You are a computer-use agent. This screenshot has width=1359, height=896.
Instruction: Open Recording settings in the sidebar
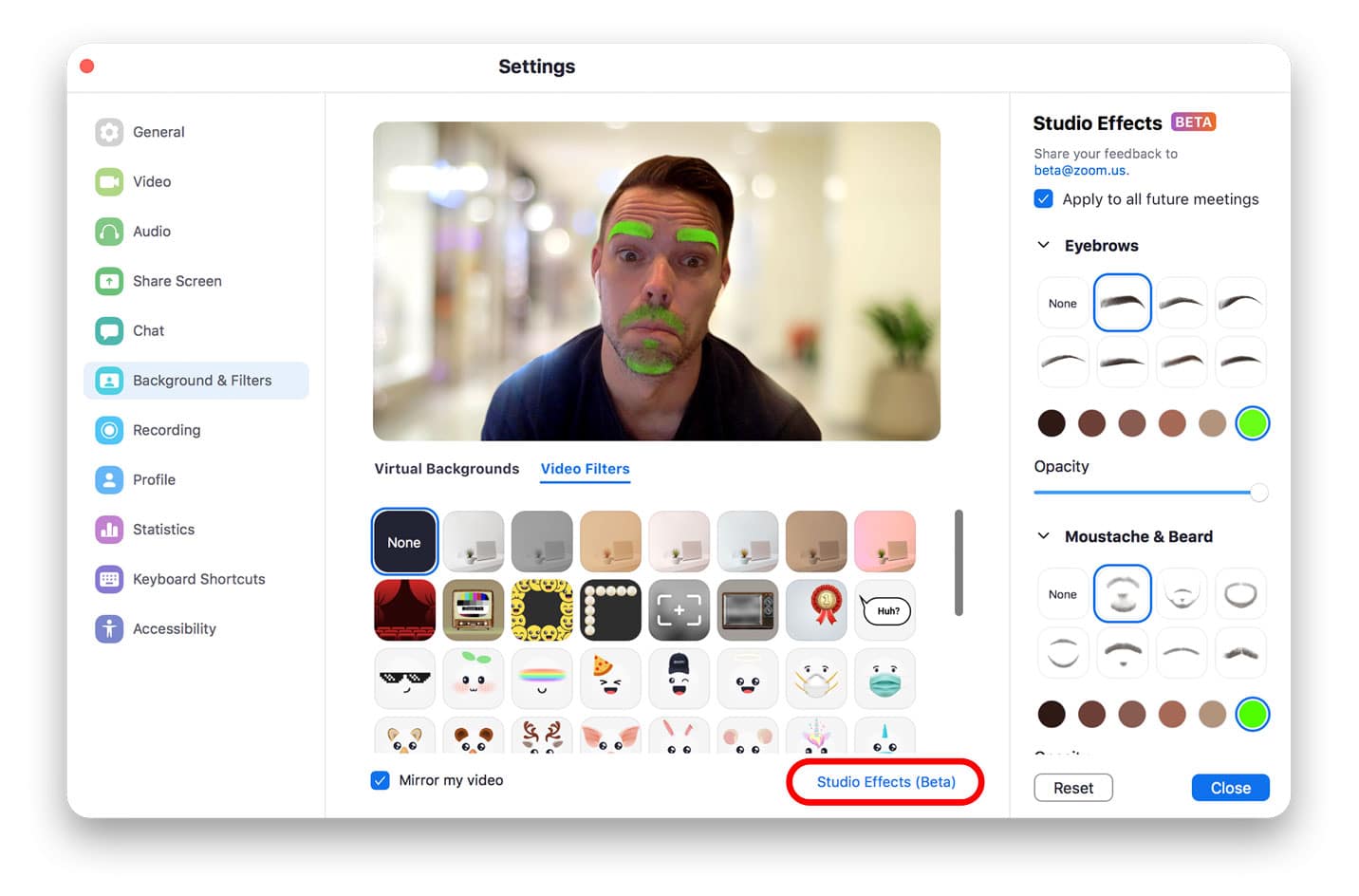[195, 430]
